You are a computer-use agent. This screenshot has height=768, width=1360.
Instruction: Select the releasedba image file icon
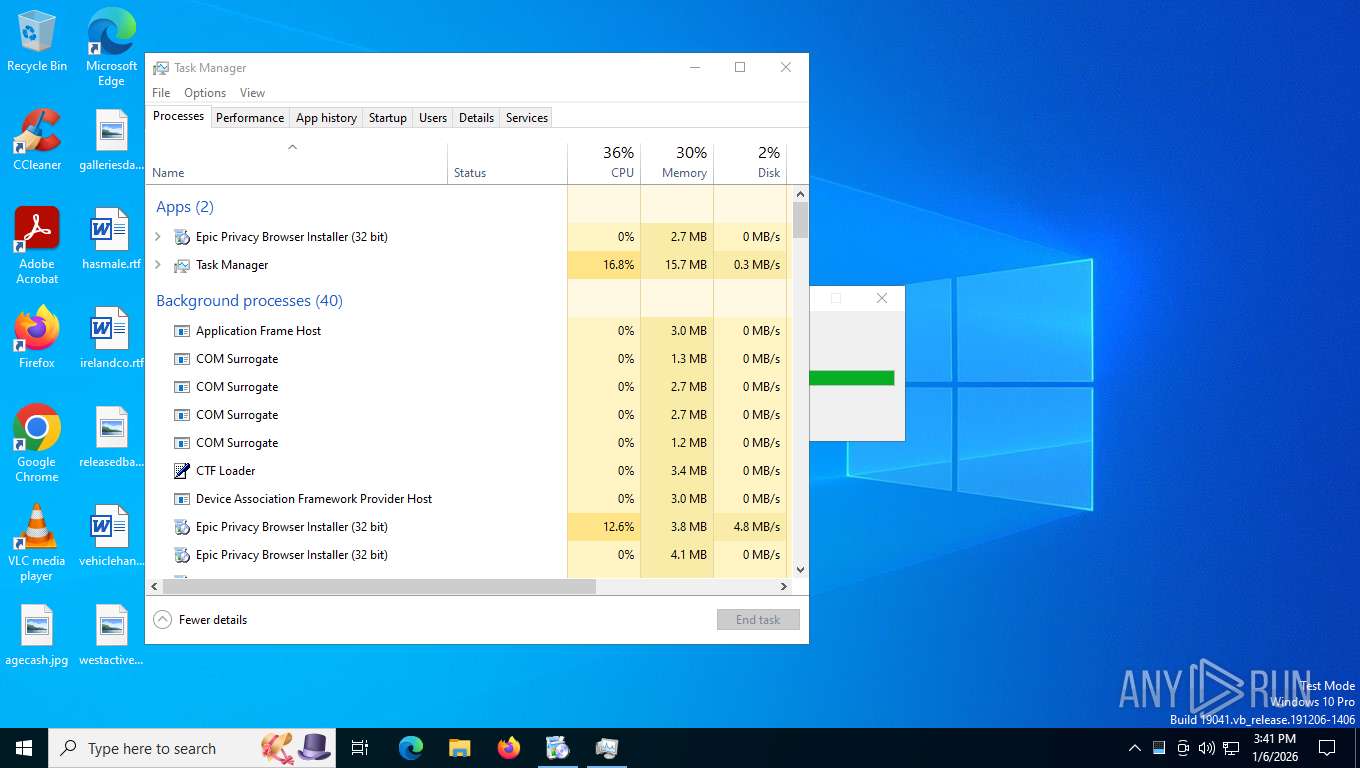click(111, 436)
